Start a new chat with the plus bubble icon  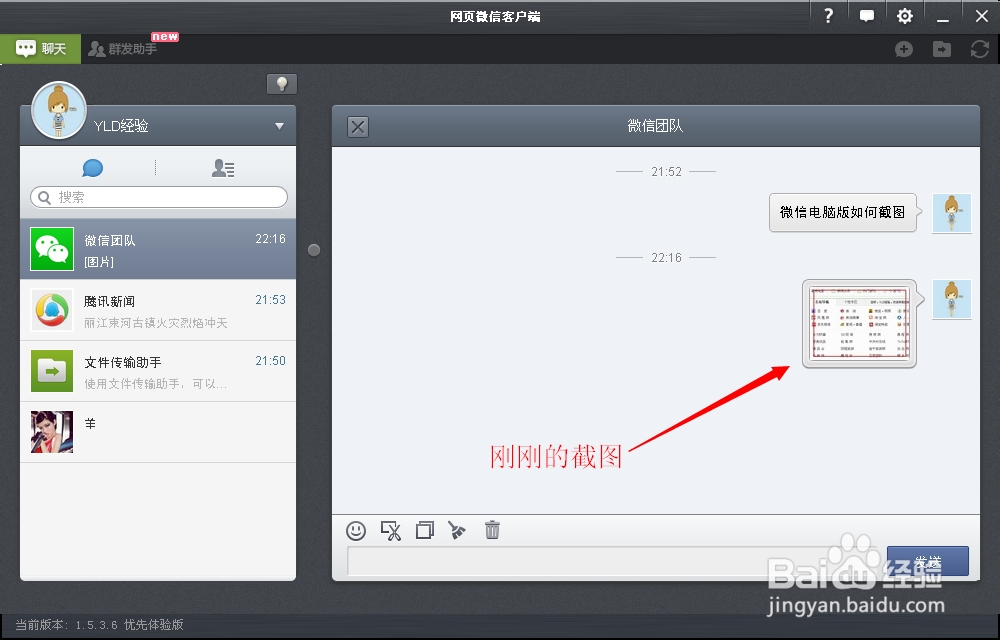[x=903, y=48]
